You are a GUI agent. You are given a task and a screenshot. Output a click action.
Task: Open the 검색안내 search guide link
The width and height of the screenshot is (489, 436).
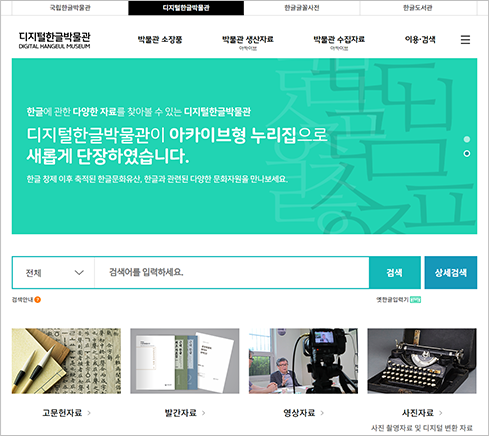coord(22,300)
